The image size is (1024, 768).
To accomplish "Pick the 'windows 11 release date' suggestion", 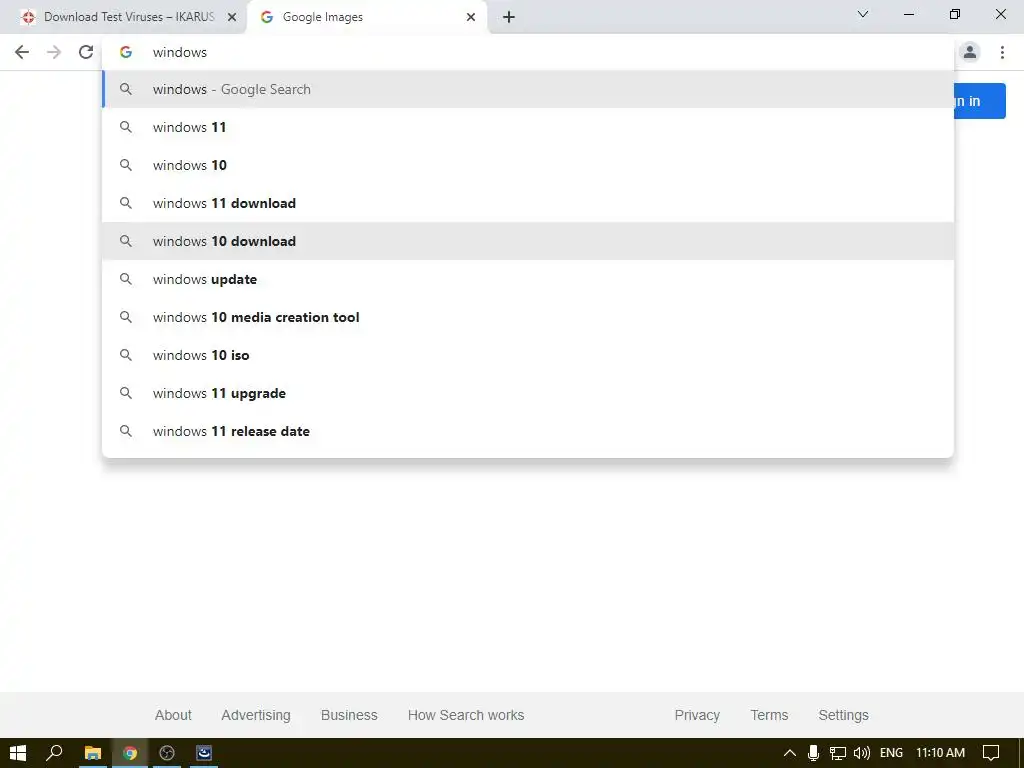I will point(528,431).
